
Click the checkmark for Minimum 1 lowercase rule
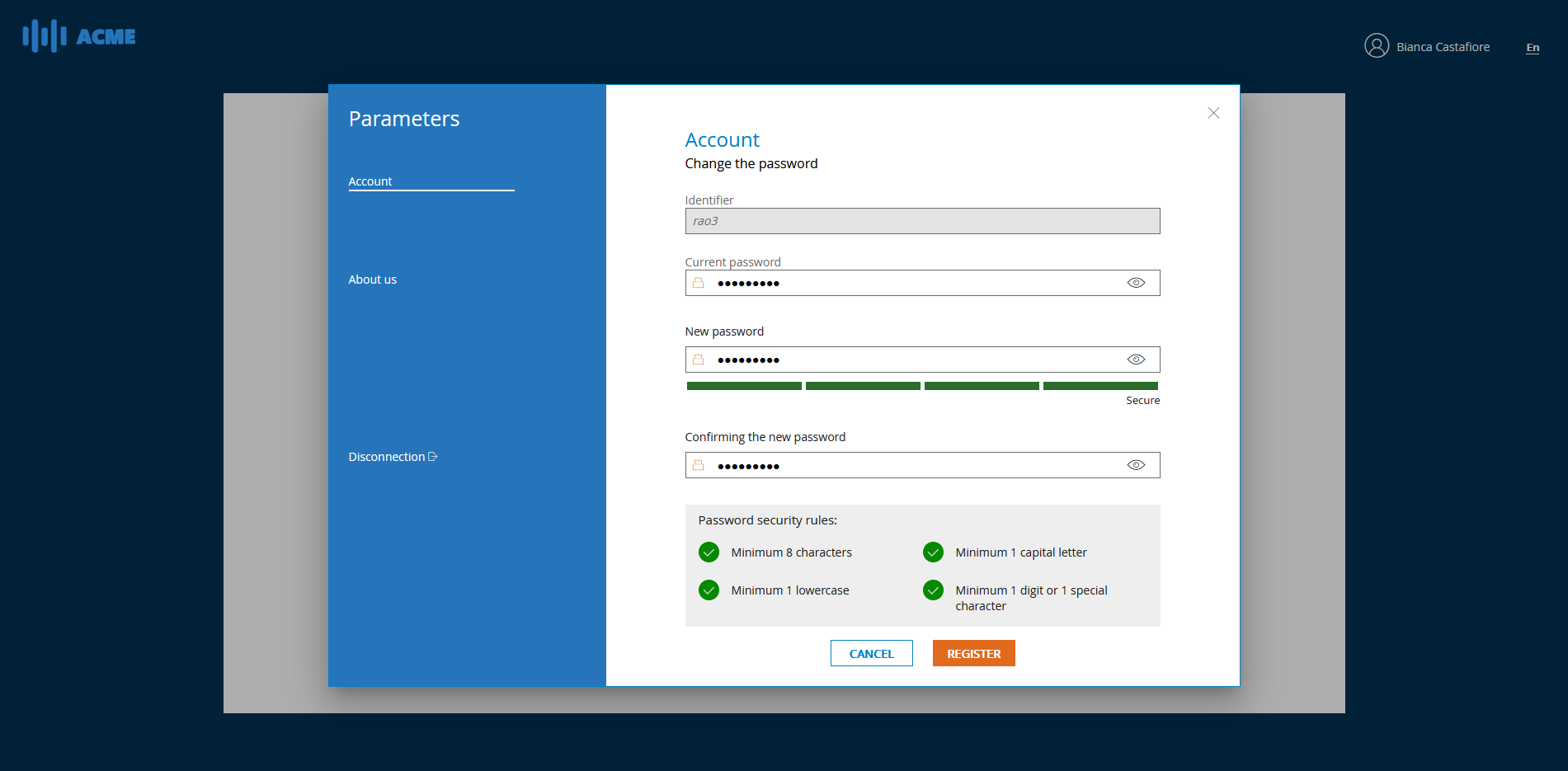click(709, 590)
